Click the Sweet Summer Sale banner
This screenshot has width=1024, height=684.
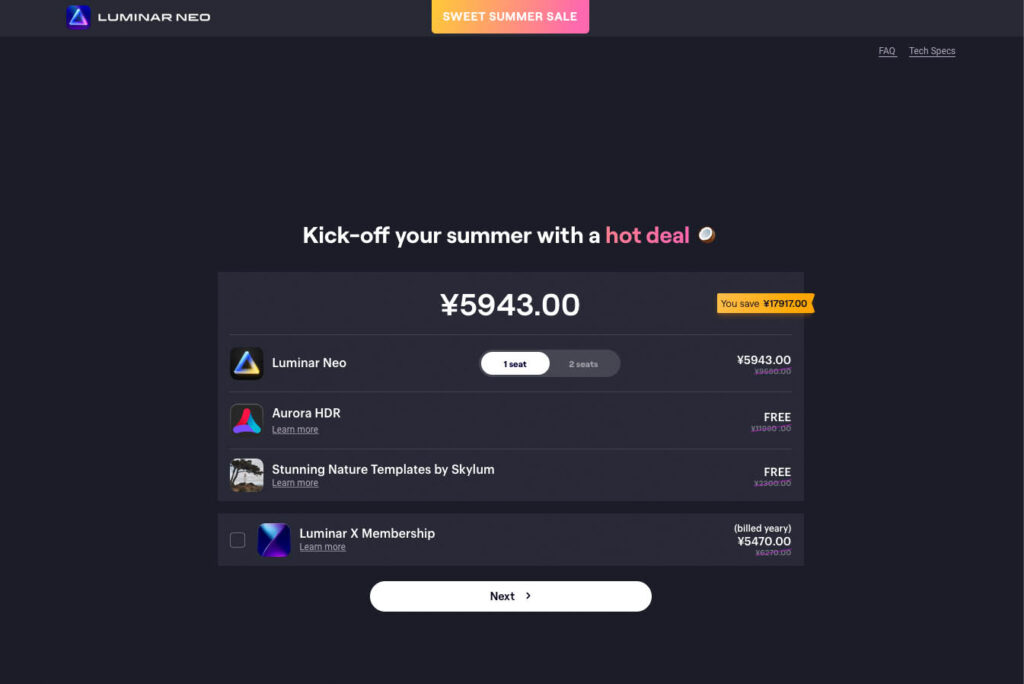tap(510, 16)
